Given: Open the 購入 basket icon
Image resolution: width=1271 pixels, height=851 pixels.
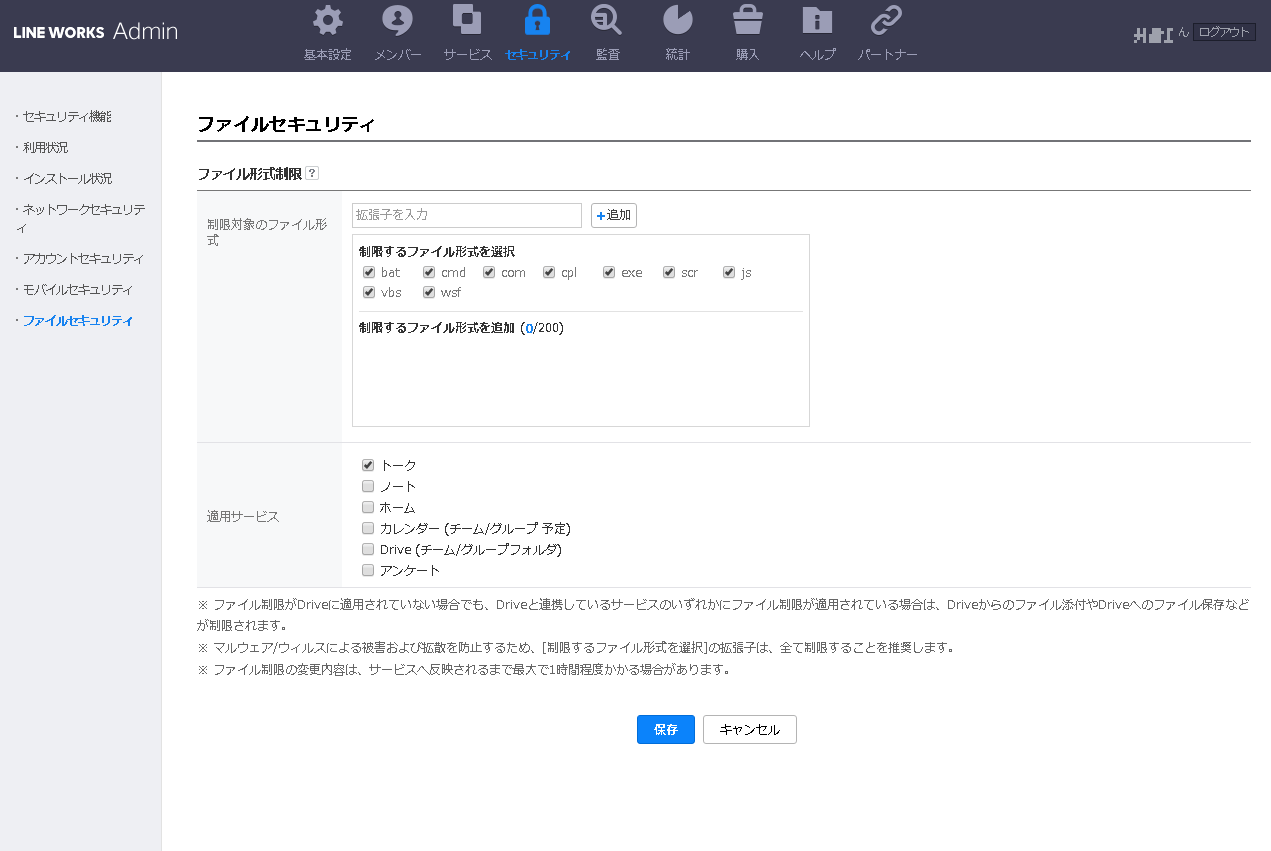Looking at the screenshot, I should (x=747, y=20).
